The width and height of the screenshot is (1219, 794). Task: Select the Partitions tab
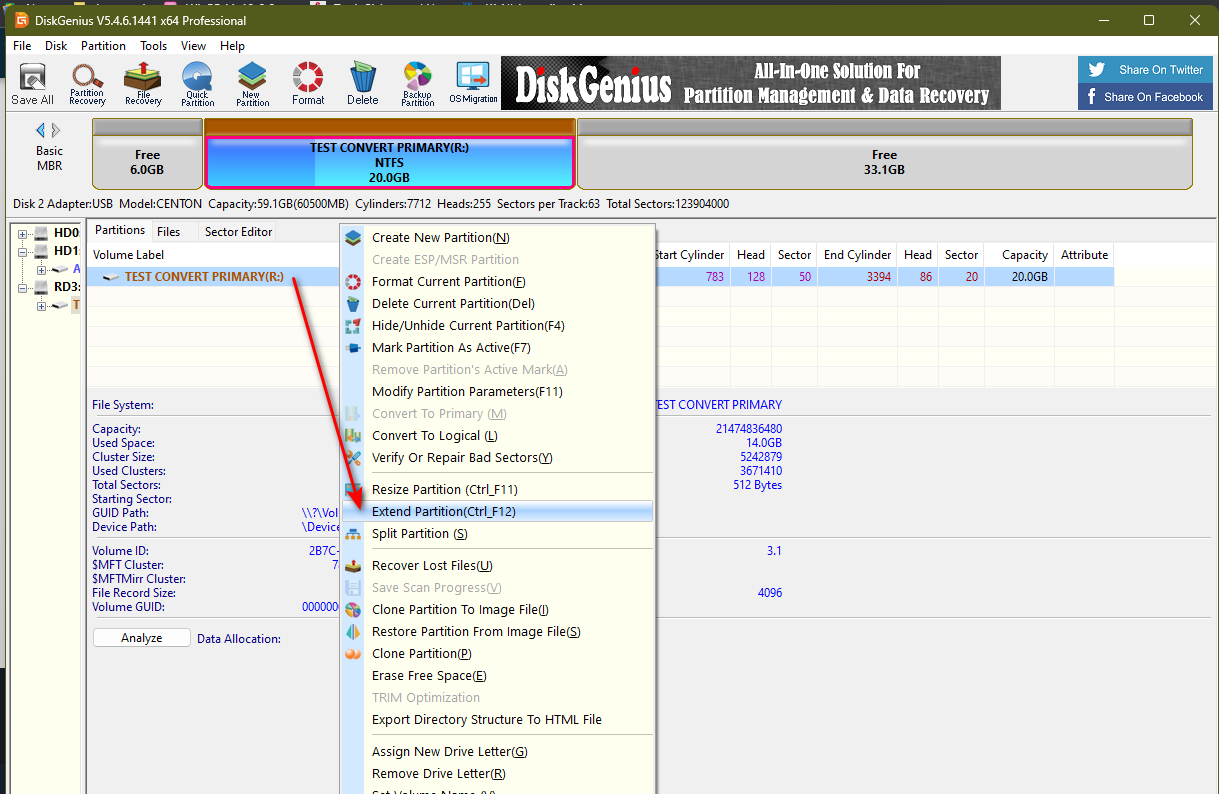pos(120,230)
